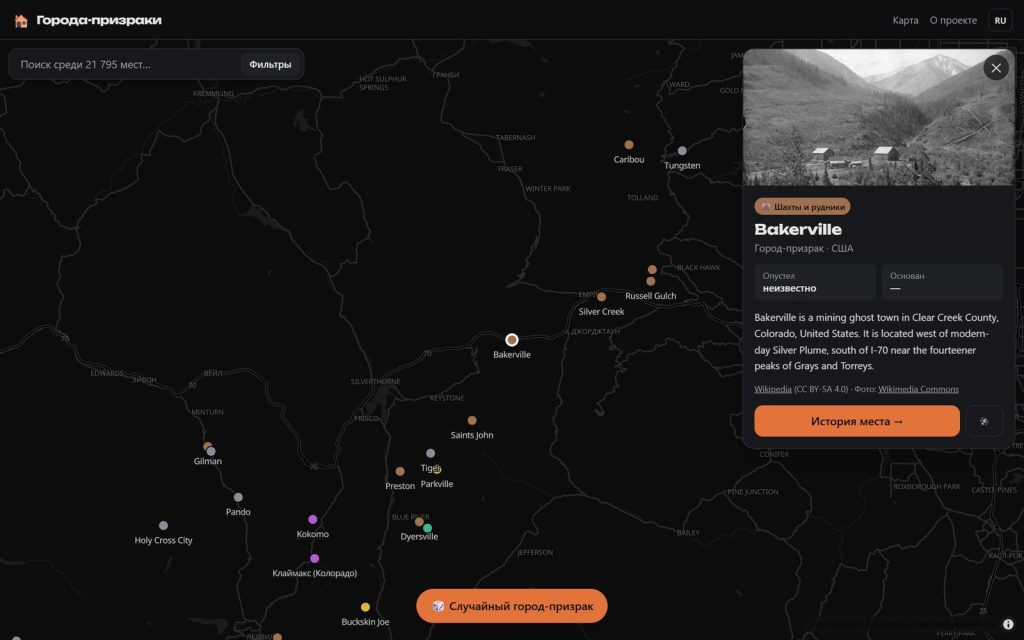Image resolution: width=1024 pixels, height=640 pixels.
Task: Click the Основан info box
Action: 942,282
